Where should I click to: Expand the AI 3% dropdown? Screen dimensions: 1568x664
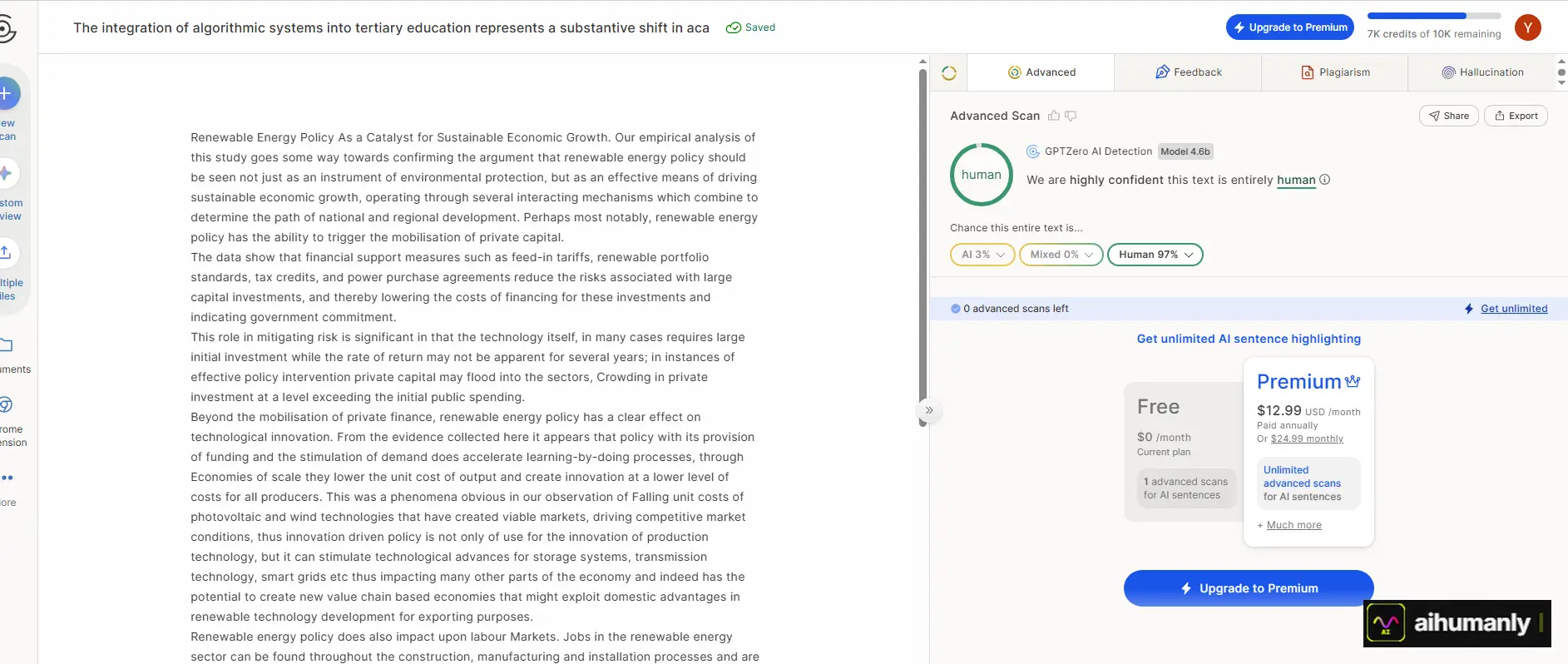tap(982, 255)
